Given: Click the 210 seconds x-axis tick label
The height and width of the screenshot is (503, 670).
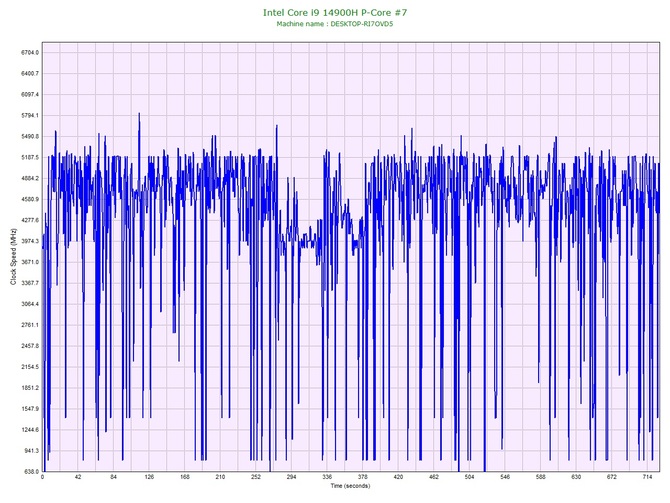Looking at the screenshot, I should pos(220,477).
